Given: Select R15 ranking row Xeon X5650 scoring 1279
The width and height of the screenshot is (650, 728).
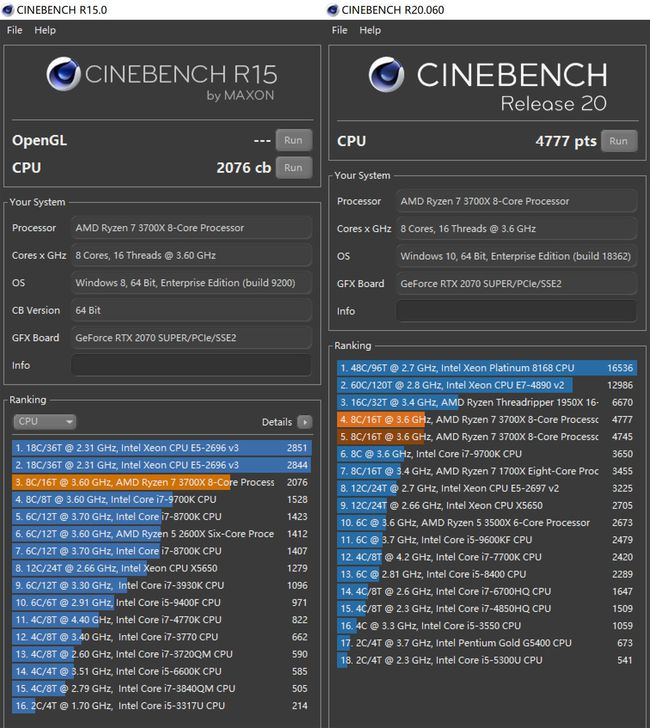Looking at the screenshot, I should pyautogui.click(x=162, y=568).
